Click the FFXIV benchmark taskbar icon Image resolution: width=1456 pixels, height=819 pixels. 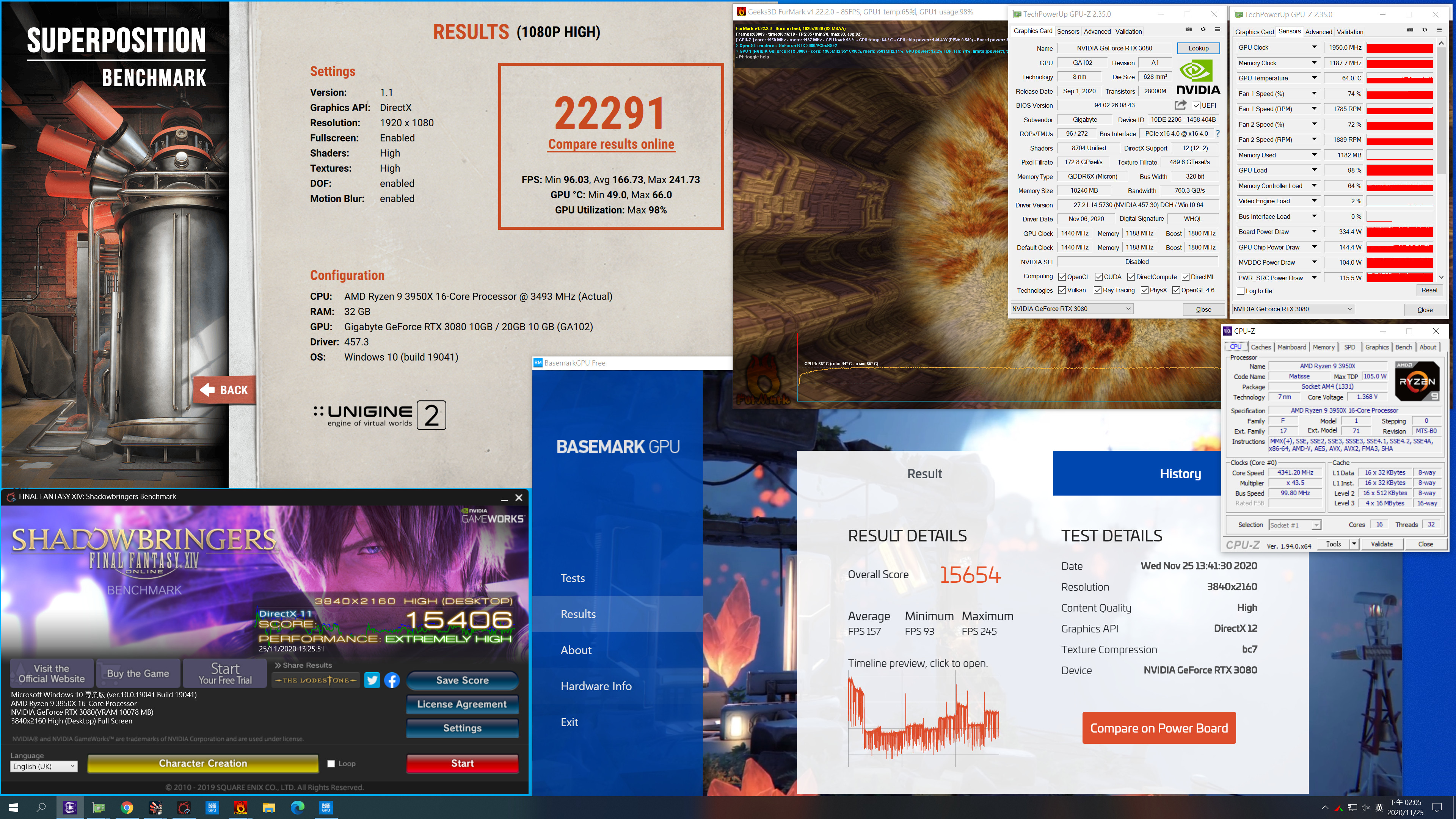(x=184, y=807)
